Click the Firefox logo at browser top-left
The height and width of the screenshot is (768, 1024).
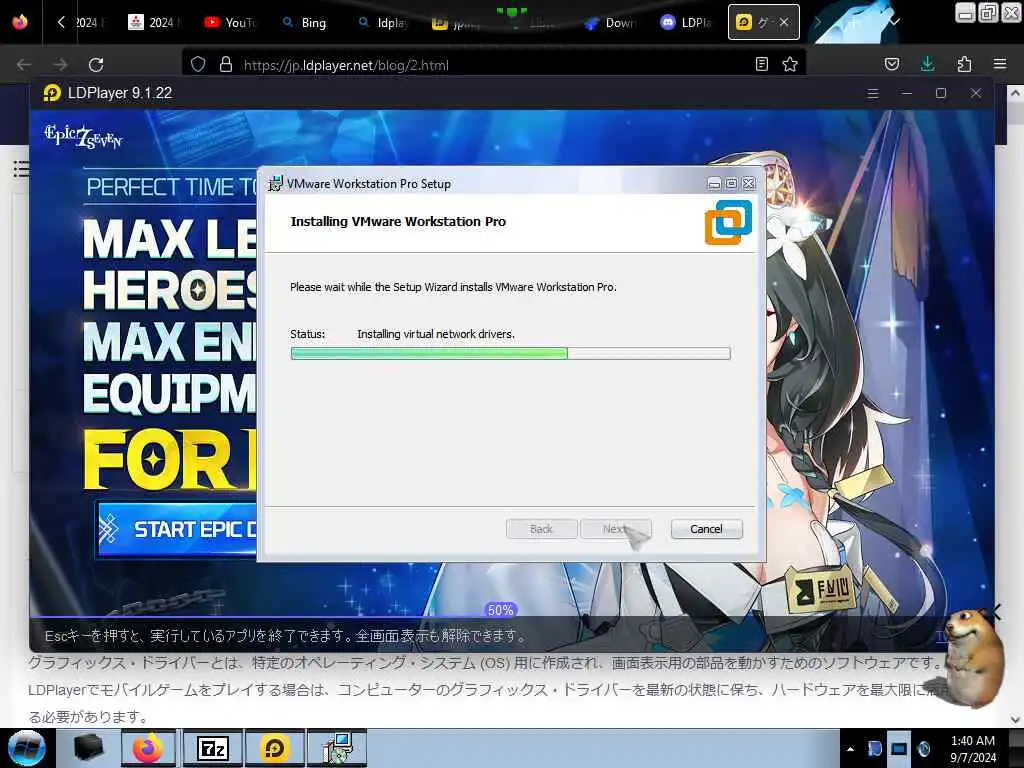20,22
